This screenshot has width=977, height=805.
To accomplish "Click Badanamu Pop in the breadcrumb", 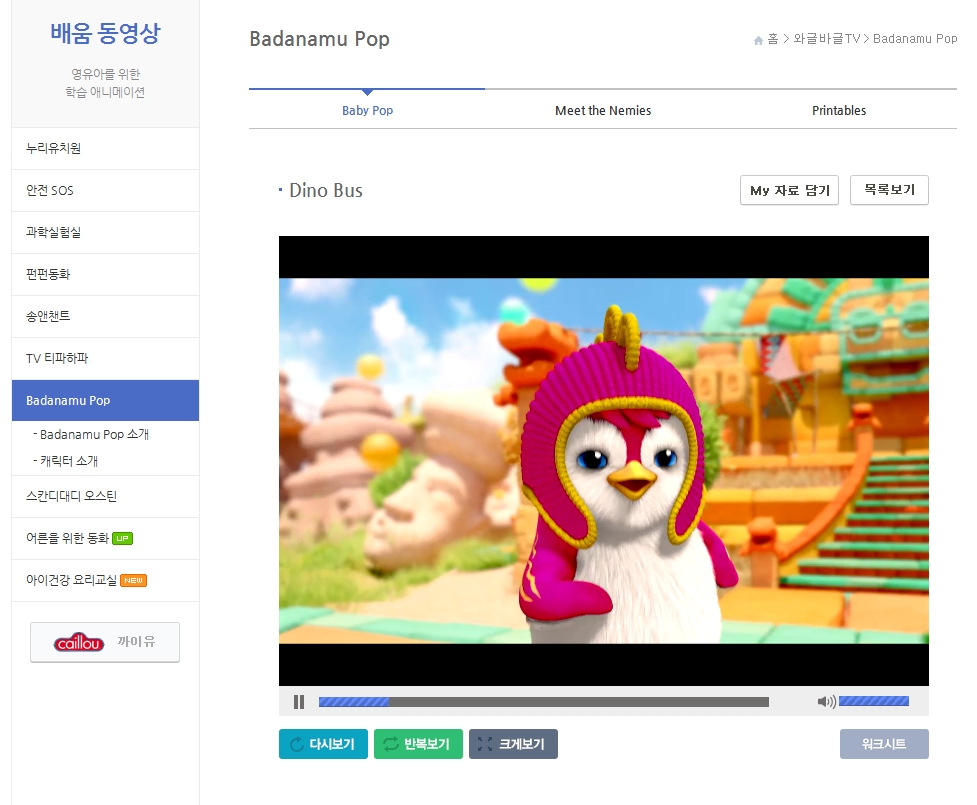I will [915, 39].
